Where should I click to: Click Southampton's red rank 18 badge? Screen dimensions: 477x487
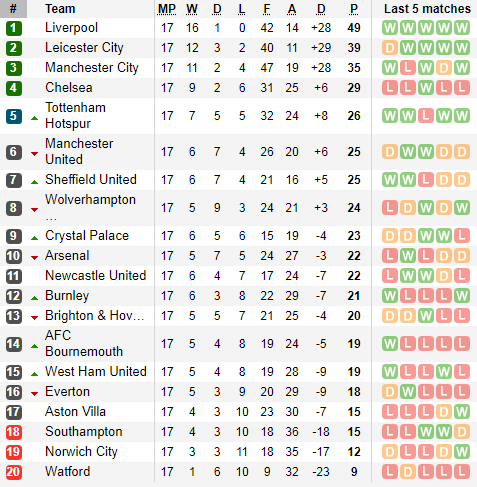click(x=14, y=432)
